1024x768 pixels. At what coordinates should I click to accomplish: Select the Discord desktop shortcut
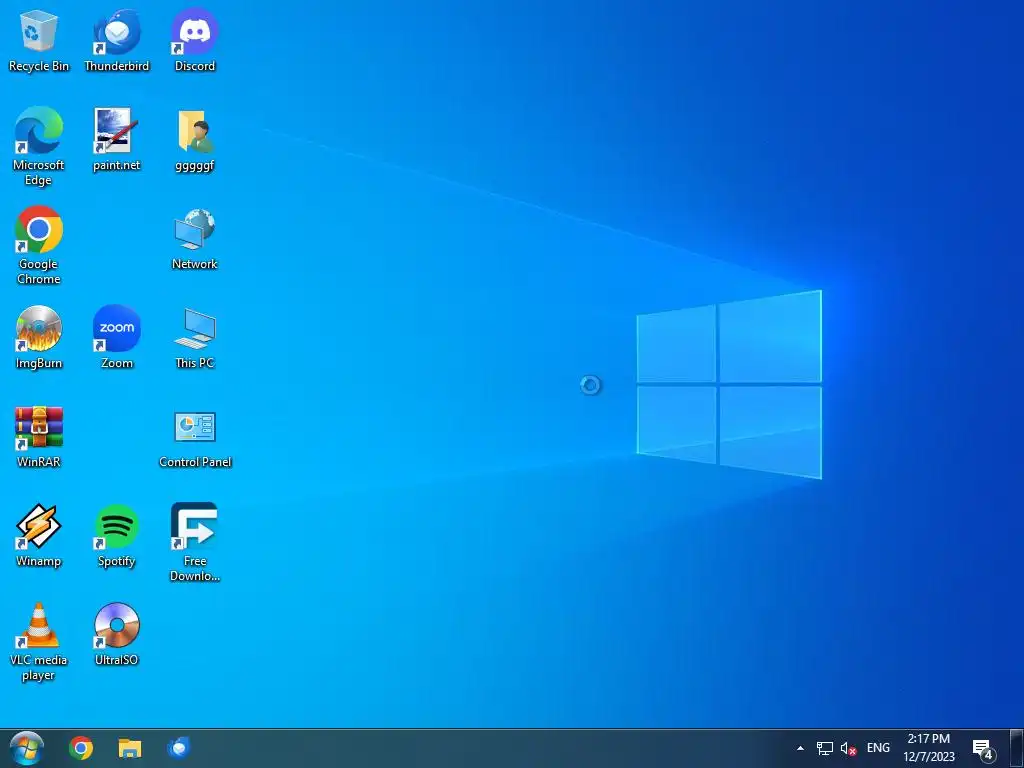tap(195, 41)
